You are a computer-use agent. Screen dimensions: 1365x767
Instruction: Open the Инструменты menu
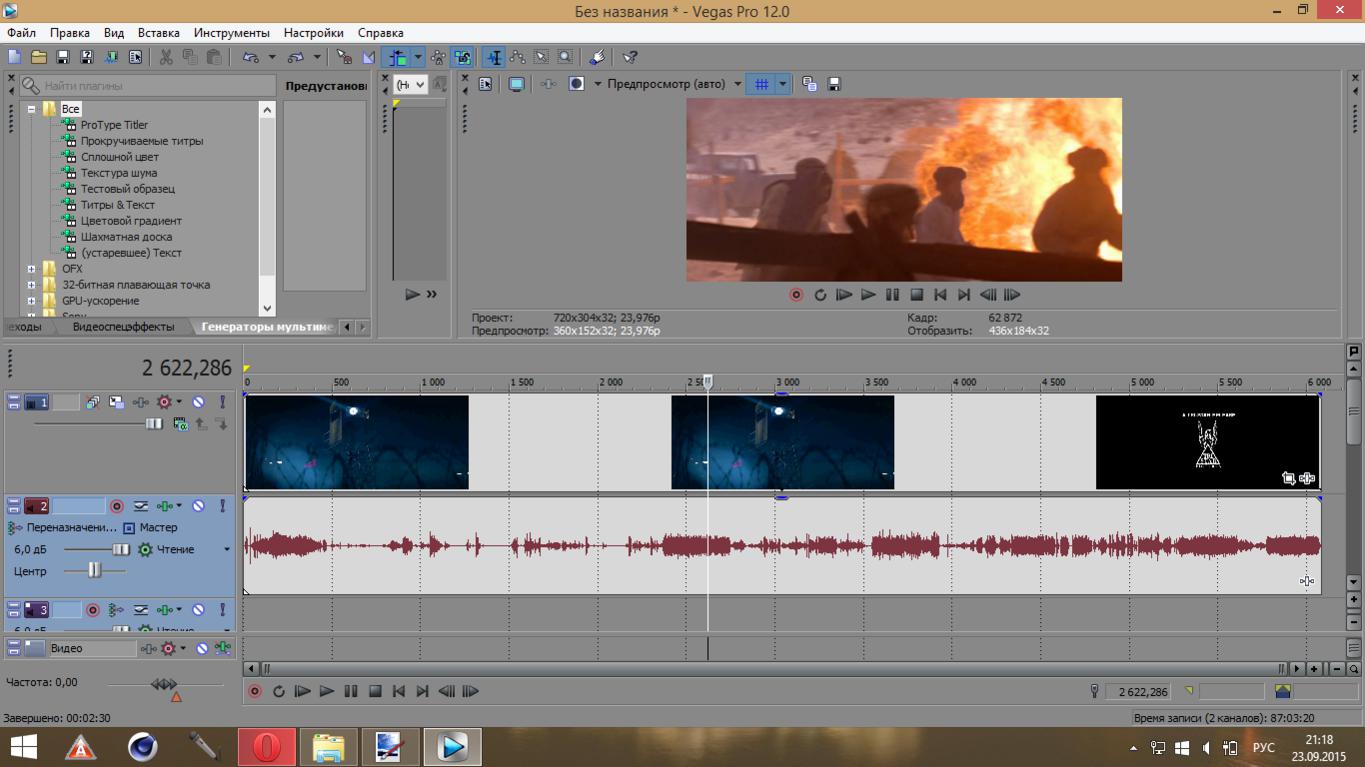231,33
